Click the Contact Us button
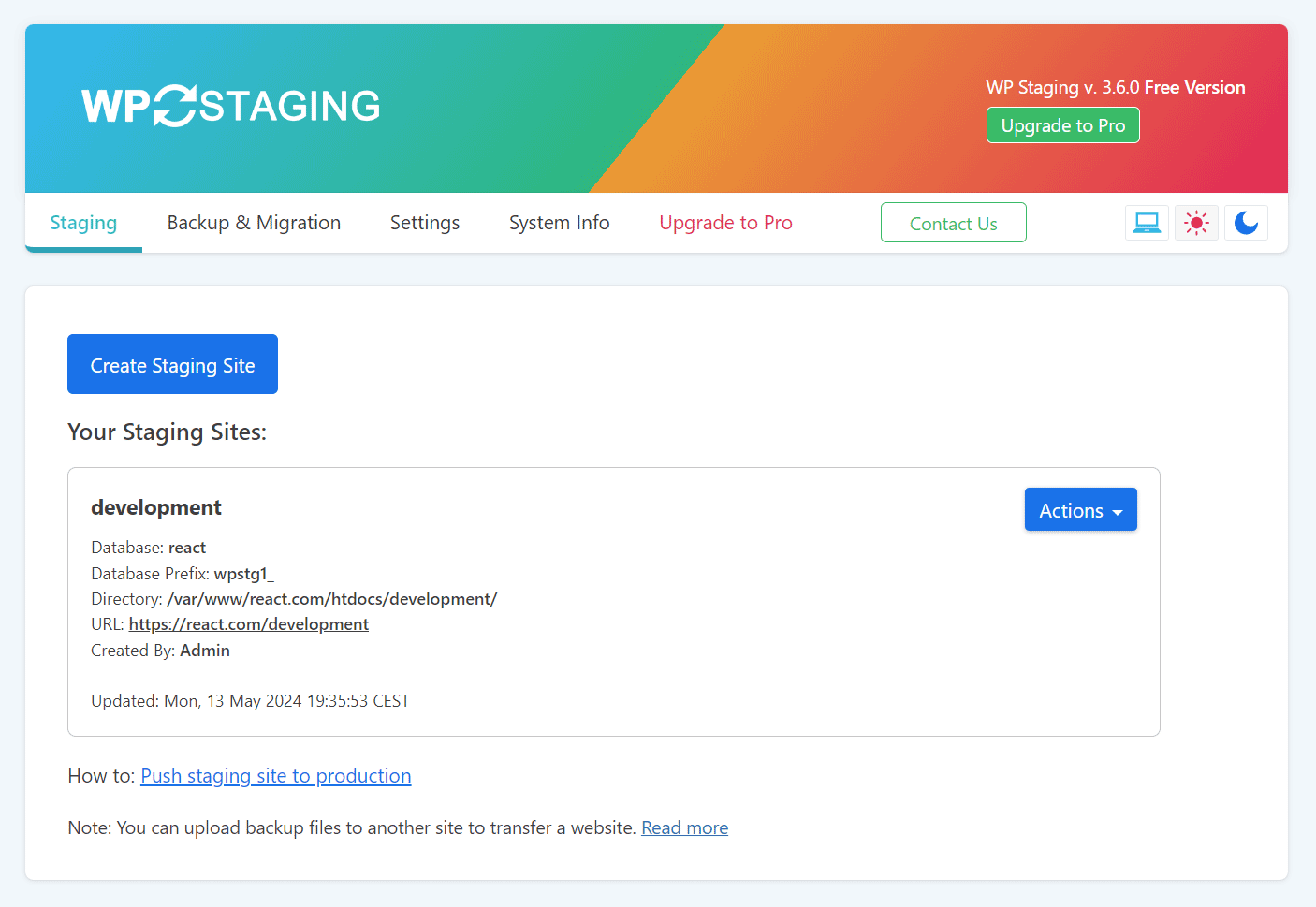The width and height of the screenshot is (1316, 907). 954,223
